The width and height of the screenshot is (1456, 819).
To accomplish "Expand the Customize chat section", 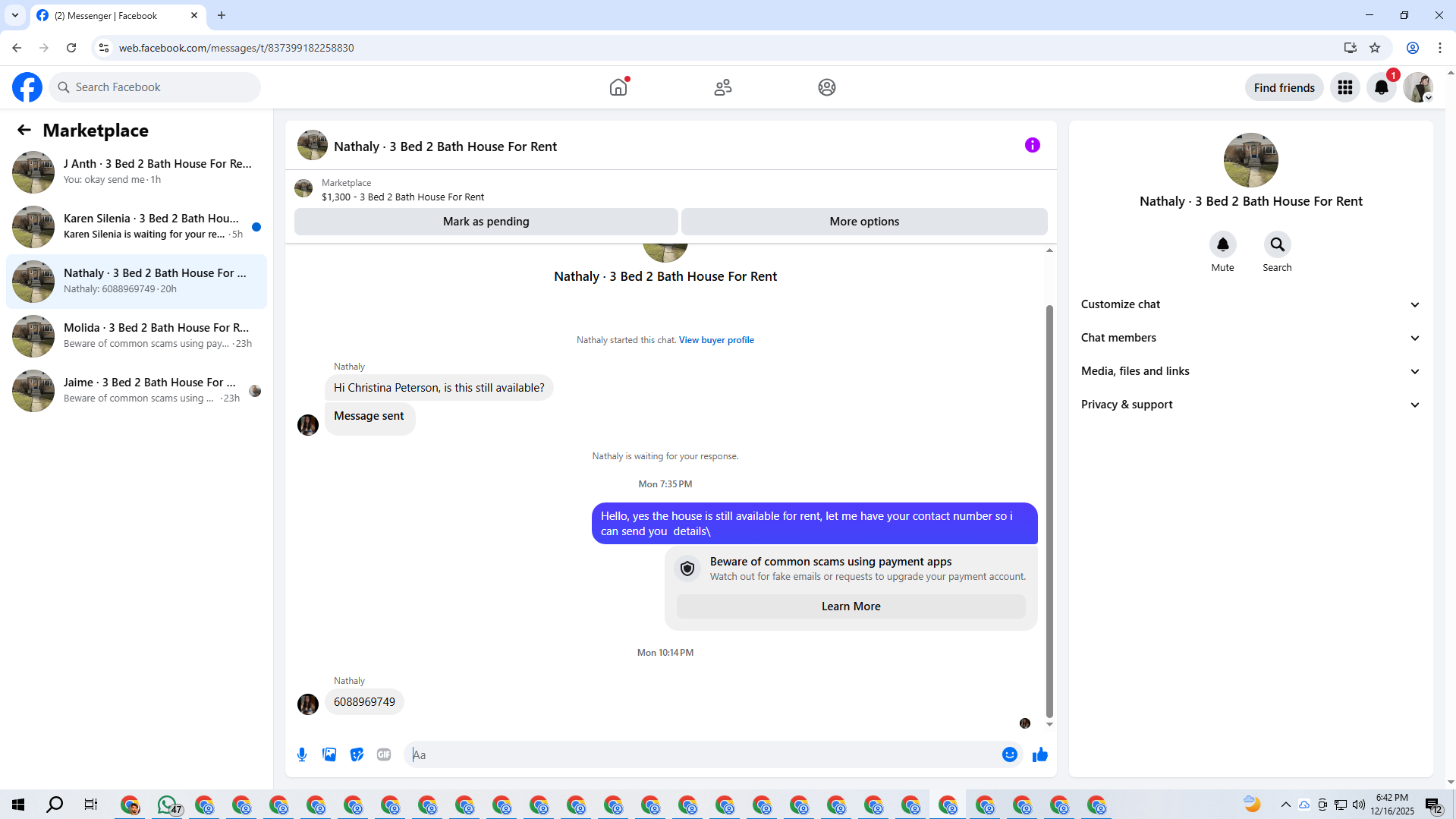I will pyautogui.click(x=1251, y=304).
